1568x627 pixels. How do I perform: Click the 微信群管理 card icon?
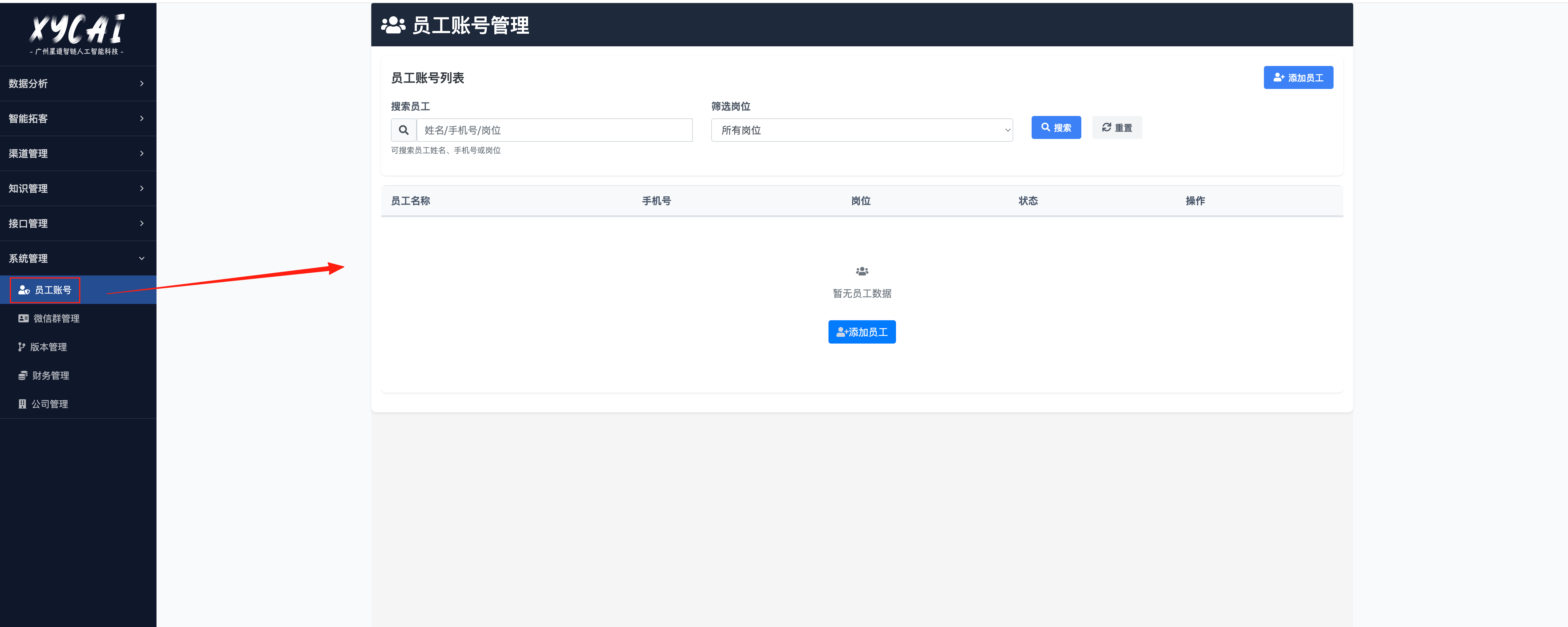click(x=24, y=318)
